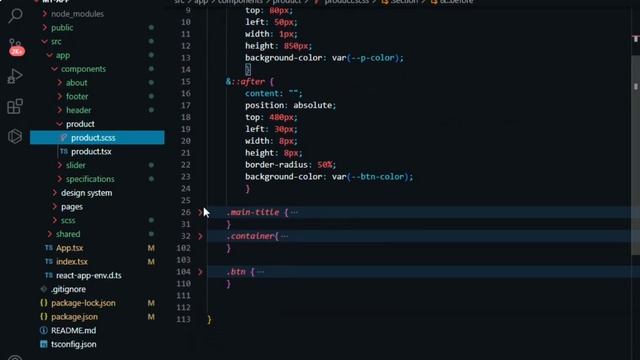640x360 pixels.
Task: Click the Sass icon beside product.scss
Action: pyautogui.click(x=64, y=138)
